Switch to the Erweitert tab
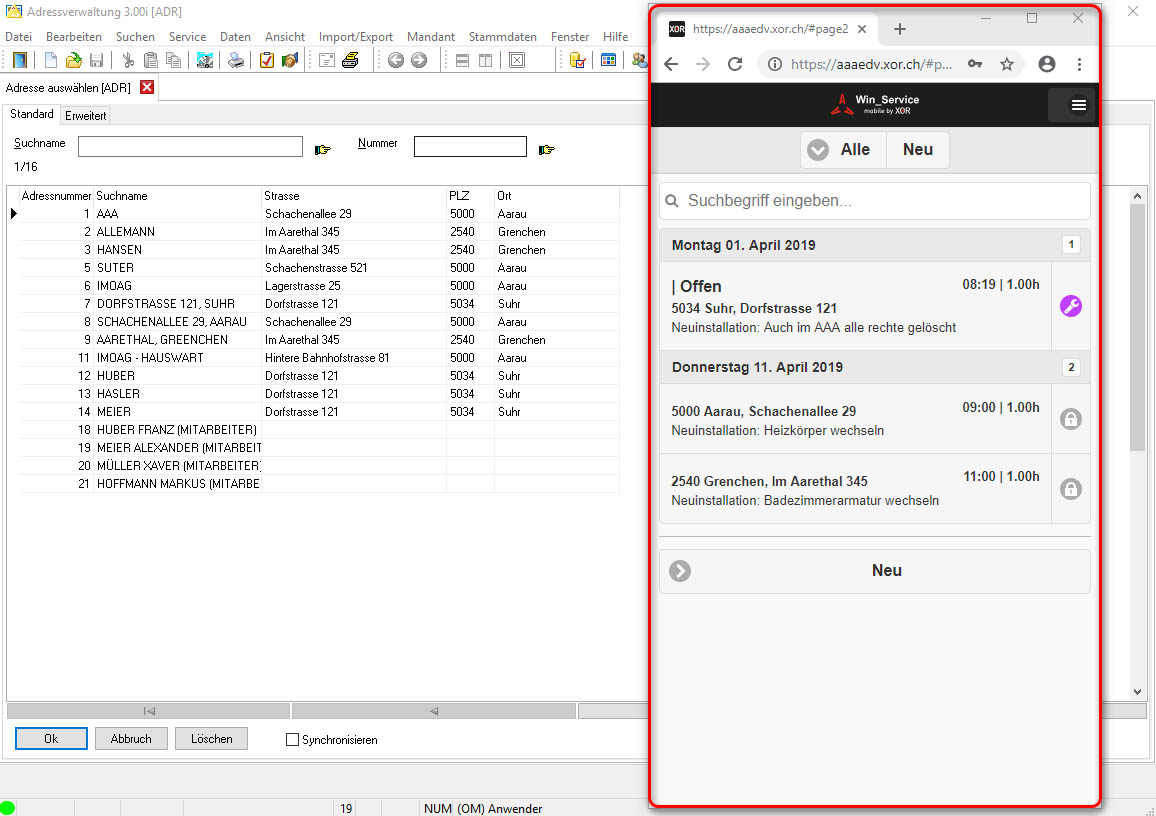 click(x=86, y=115)
